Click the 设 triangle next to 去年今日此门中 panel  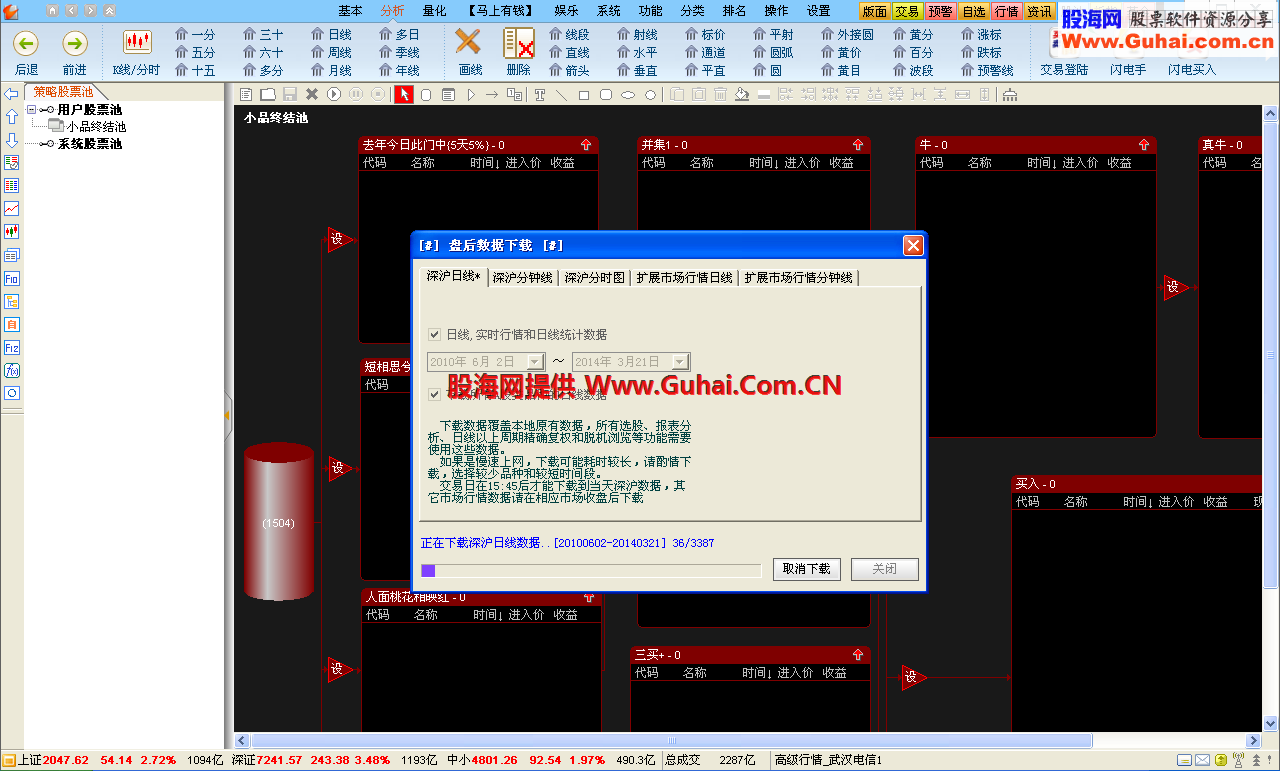tap(339, 239)
